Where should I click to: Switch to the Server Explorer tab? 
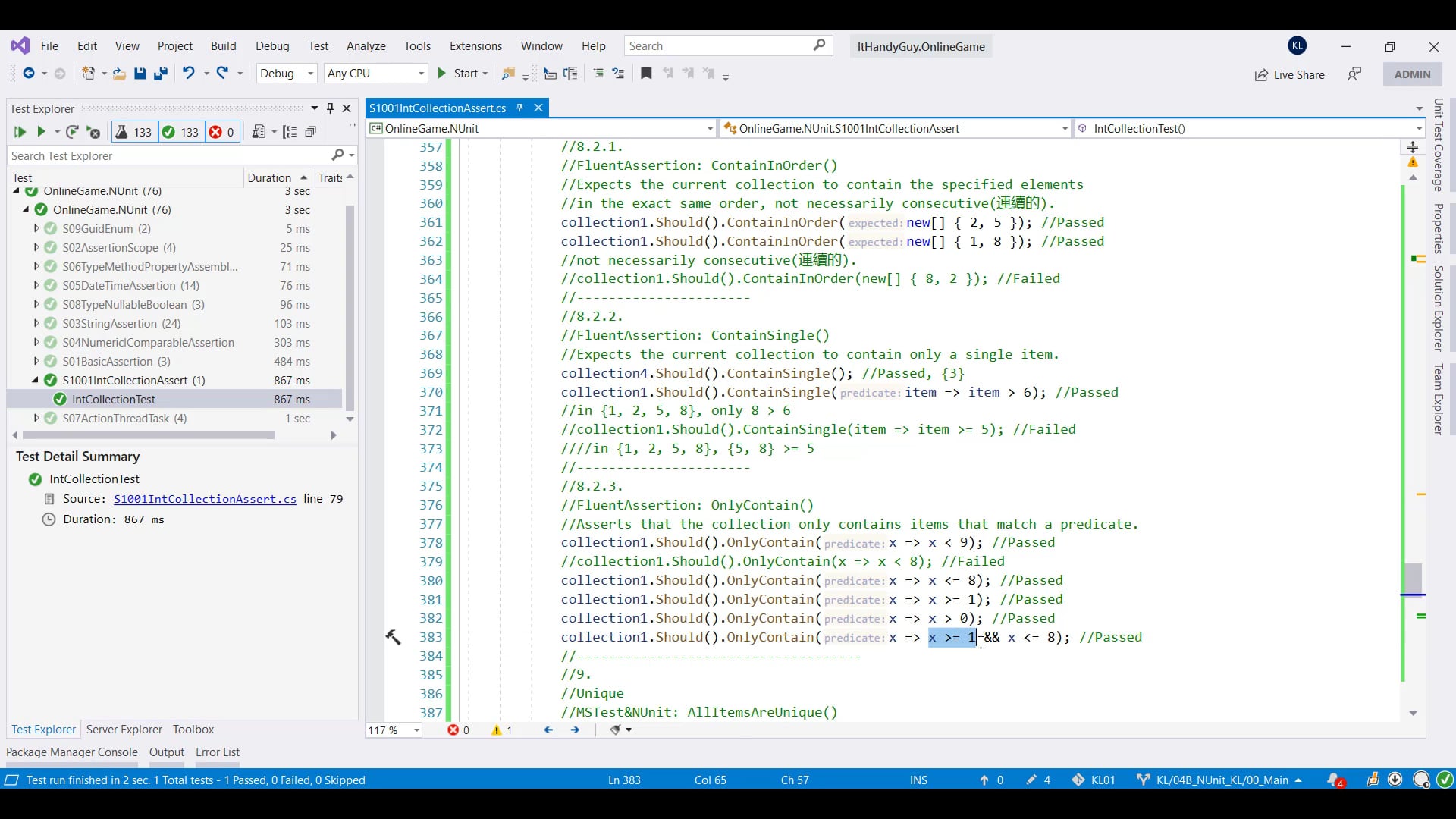(124, 729)
